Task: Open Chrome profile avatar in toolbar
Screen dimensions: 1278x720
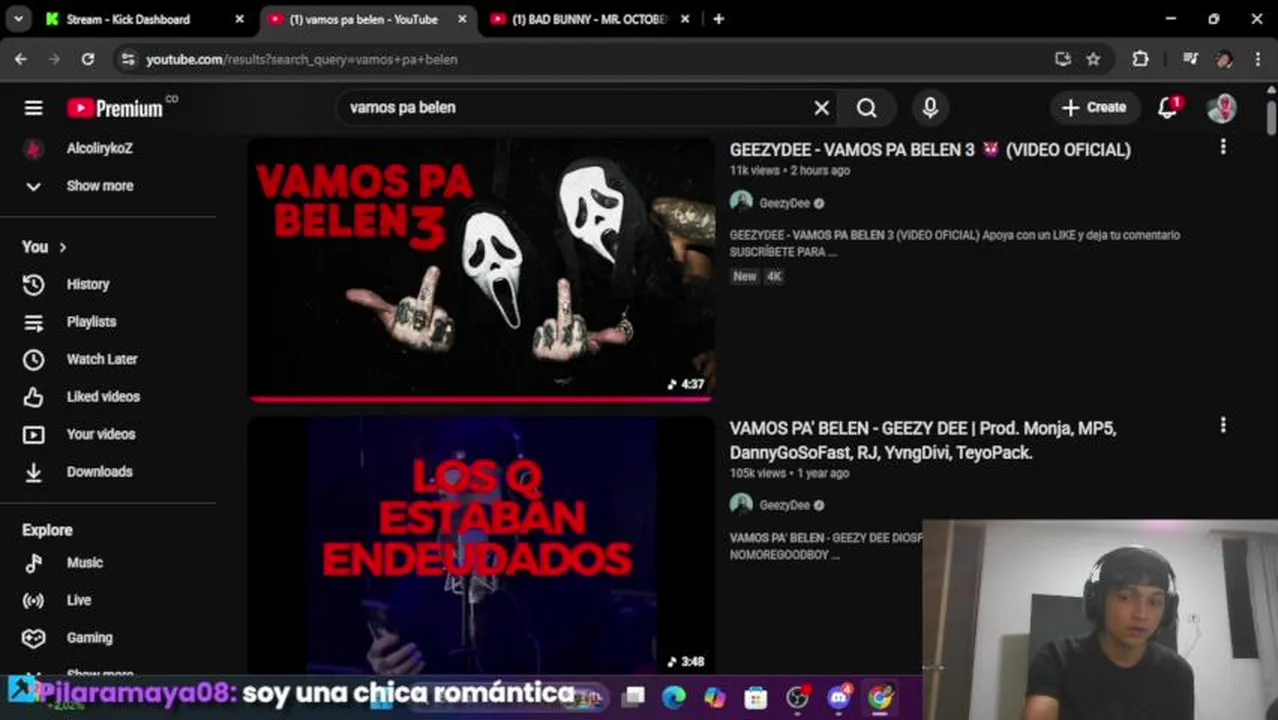Action: 1224,59
